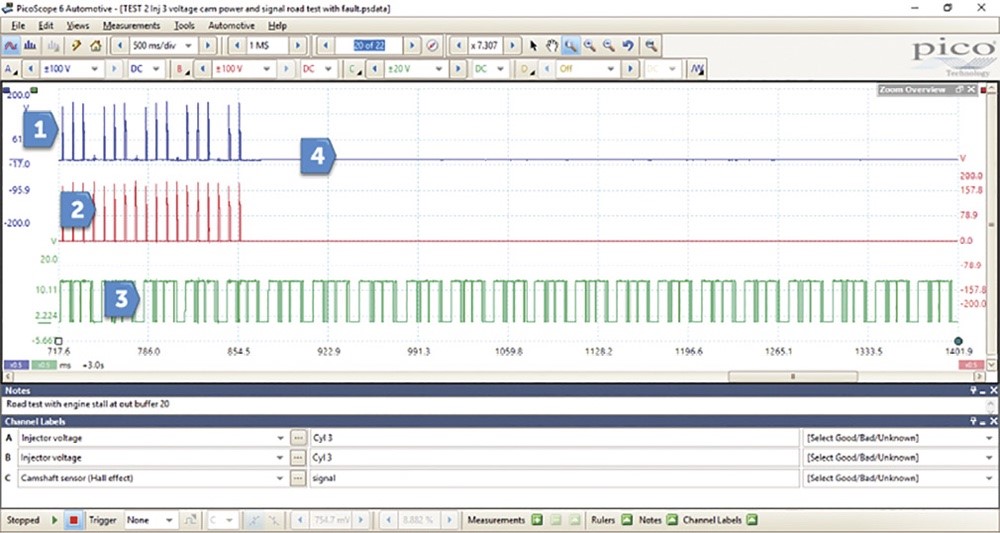Open Trigger mode None dropdown

pyautogui.click(x=170, y=520)
